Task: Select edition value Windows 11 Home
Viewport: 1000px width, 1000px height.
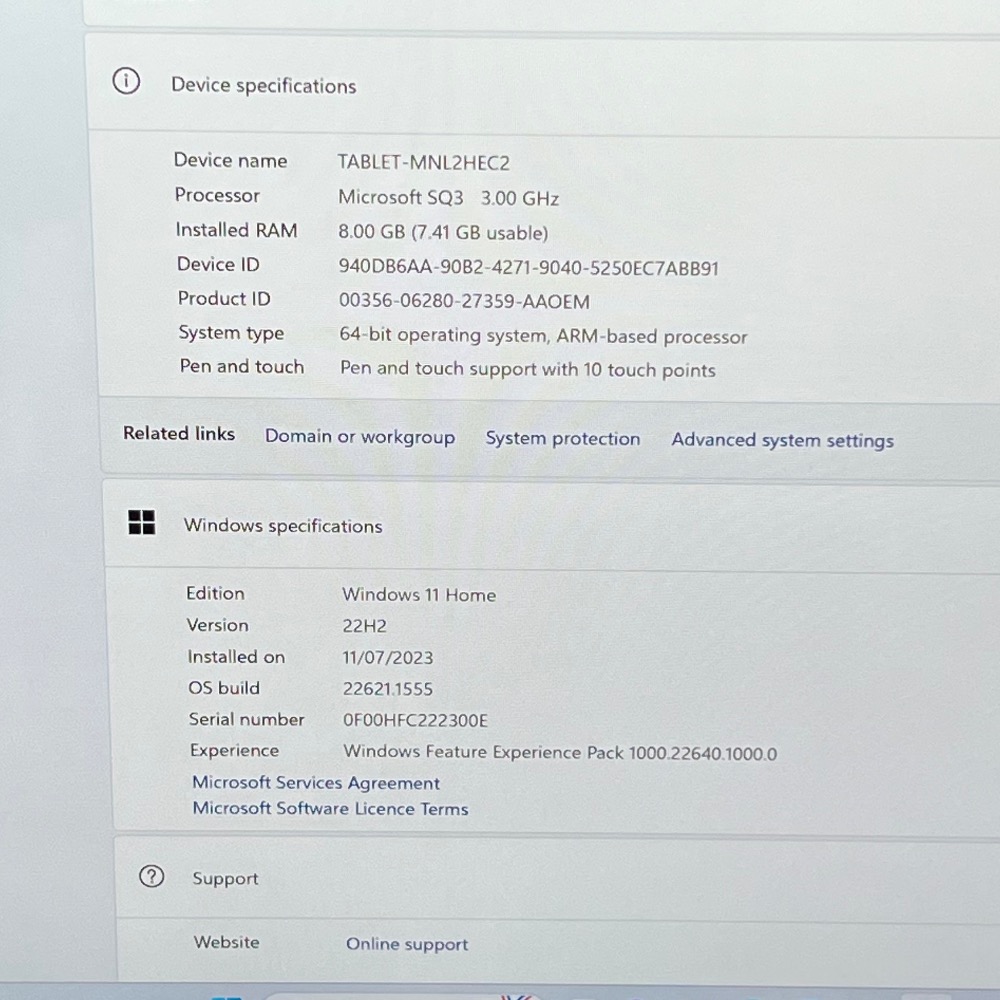Action: click(419, 595)
